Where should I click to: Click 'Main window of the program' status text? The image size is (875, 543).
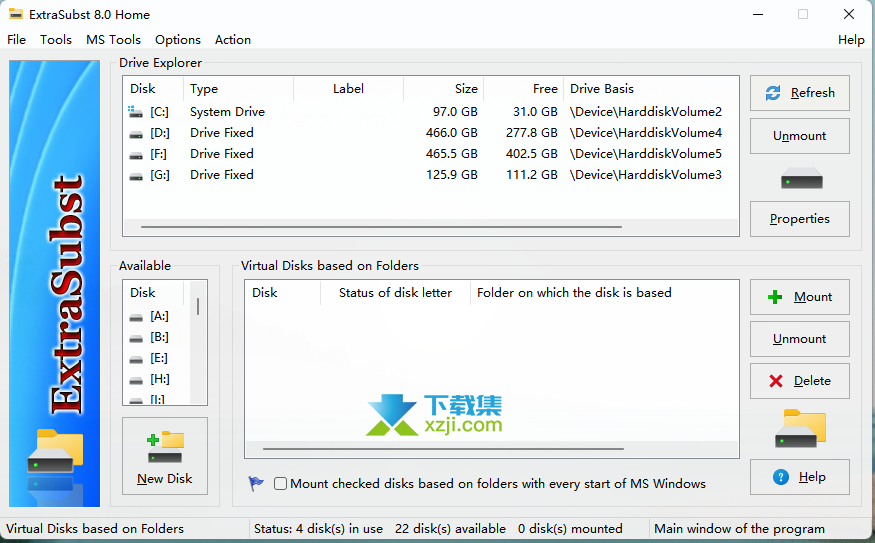click(x=739, y=528)
